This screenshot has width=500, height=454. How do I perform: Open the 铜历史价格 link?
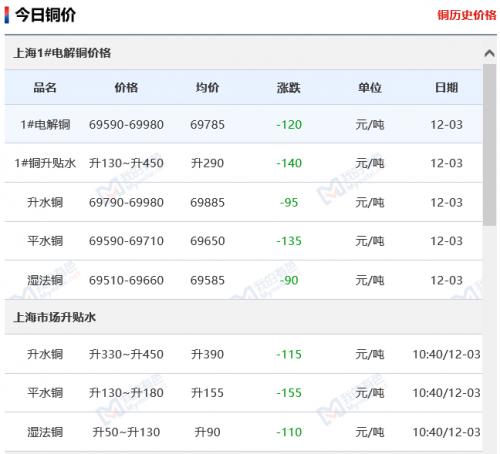[466, 15]
